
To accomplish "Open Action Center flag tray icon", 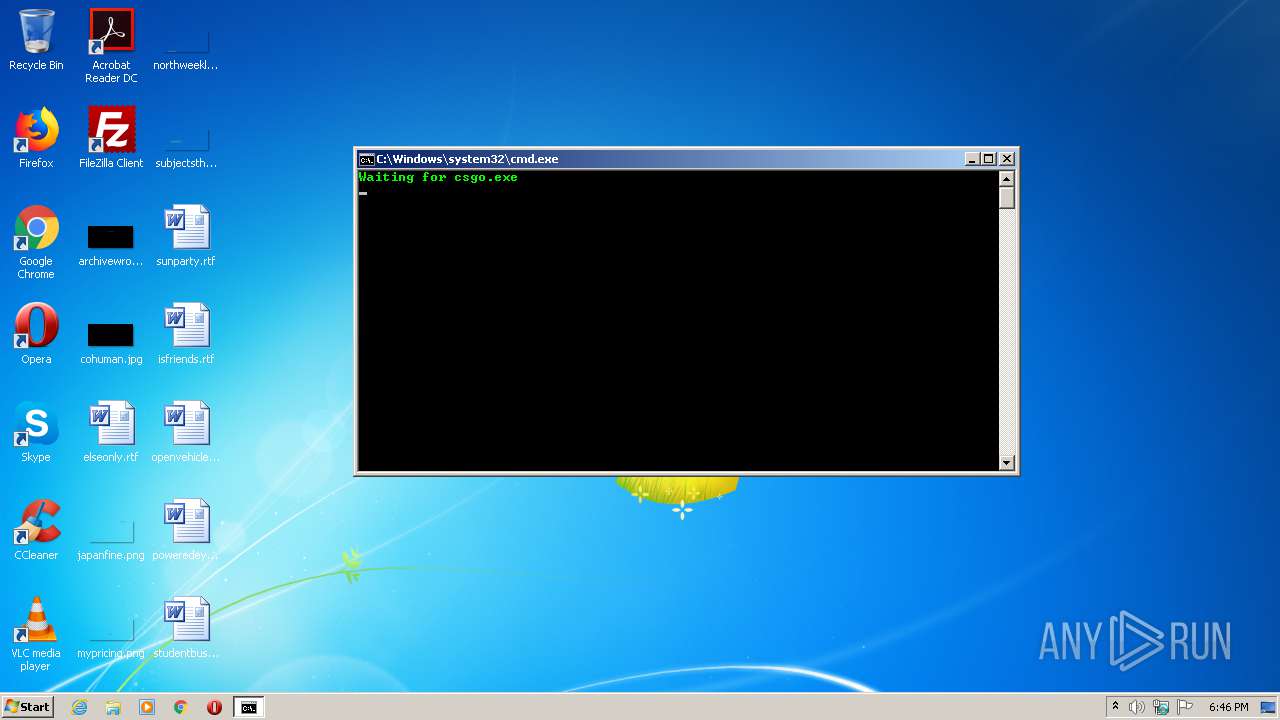I will pos(1185,707).
